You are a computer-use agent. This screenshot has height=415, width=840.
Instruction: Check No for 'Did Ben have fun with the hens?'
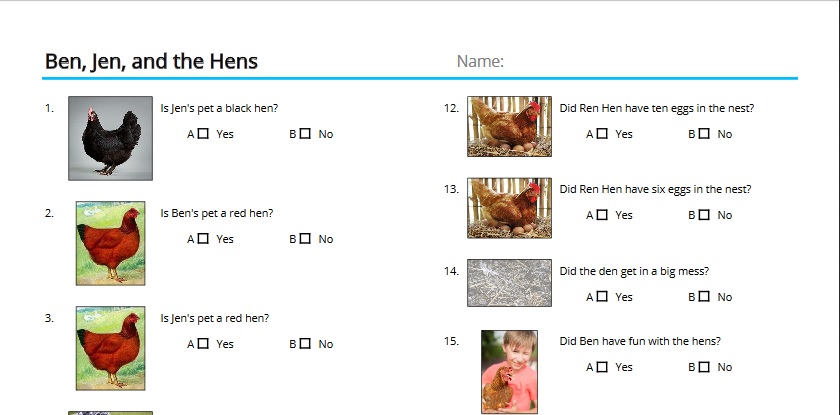click(x=704, y=367)
